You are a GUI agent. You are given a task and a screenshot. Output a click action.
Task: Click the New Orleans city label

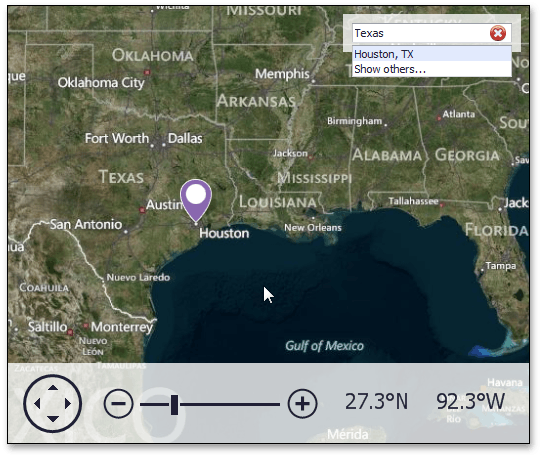313,228
